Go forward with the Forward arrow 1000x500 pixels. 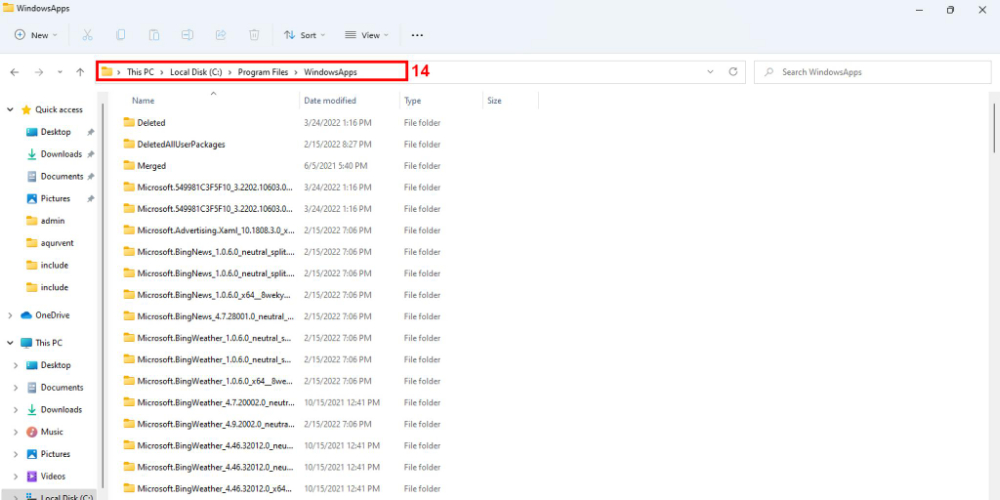(x=39, y=73)
